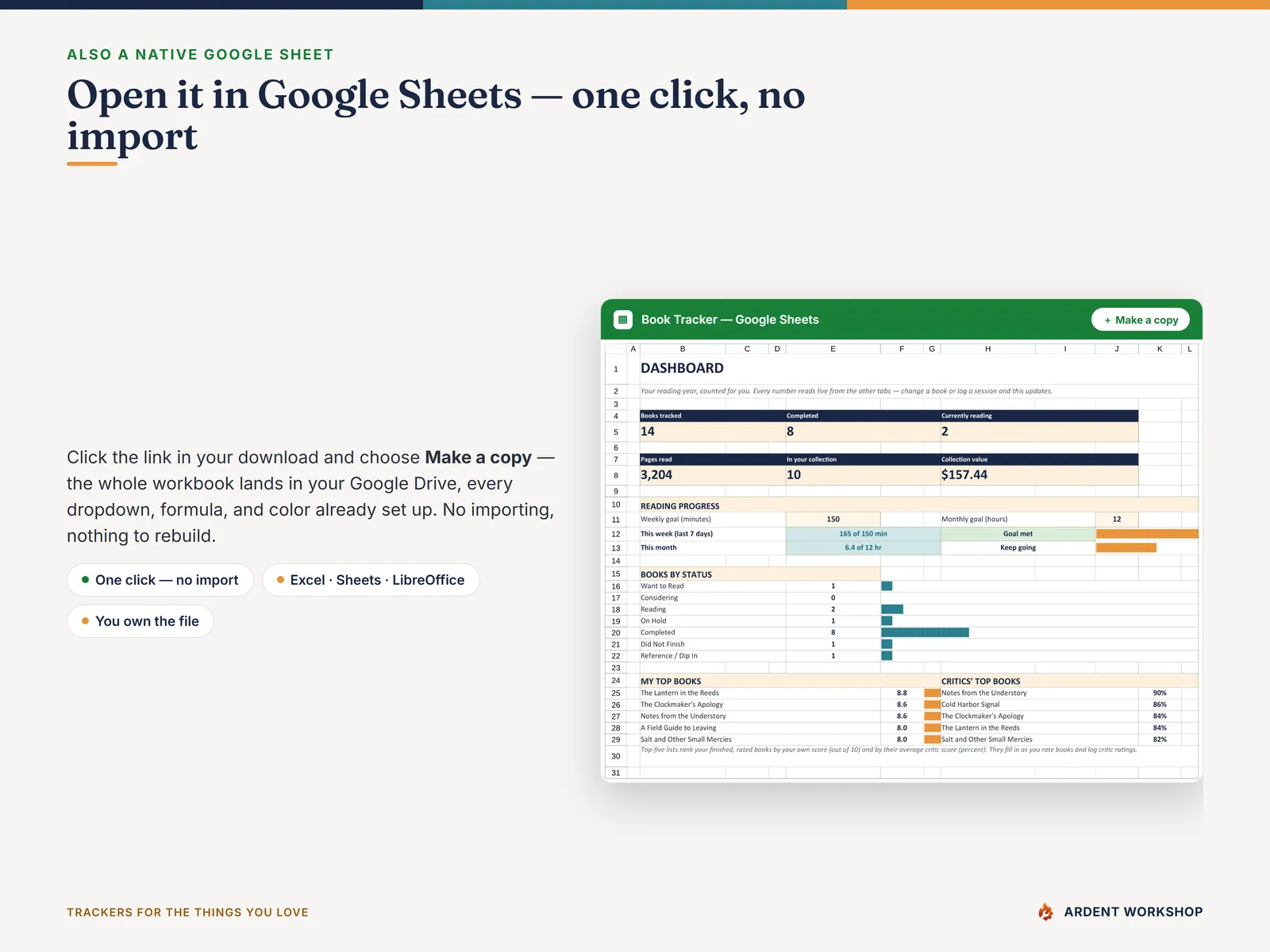Click the long teal bar in row 20
This screenshot has height=952, width=1270.
(925, 632)
